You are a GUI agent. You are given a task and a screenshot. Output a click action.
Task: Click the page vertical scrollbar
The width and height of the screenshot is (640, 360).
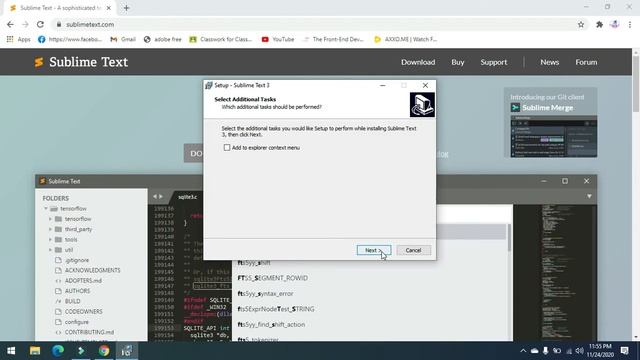coord(636,84)
